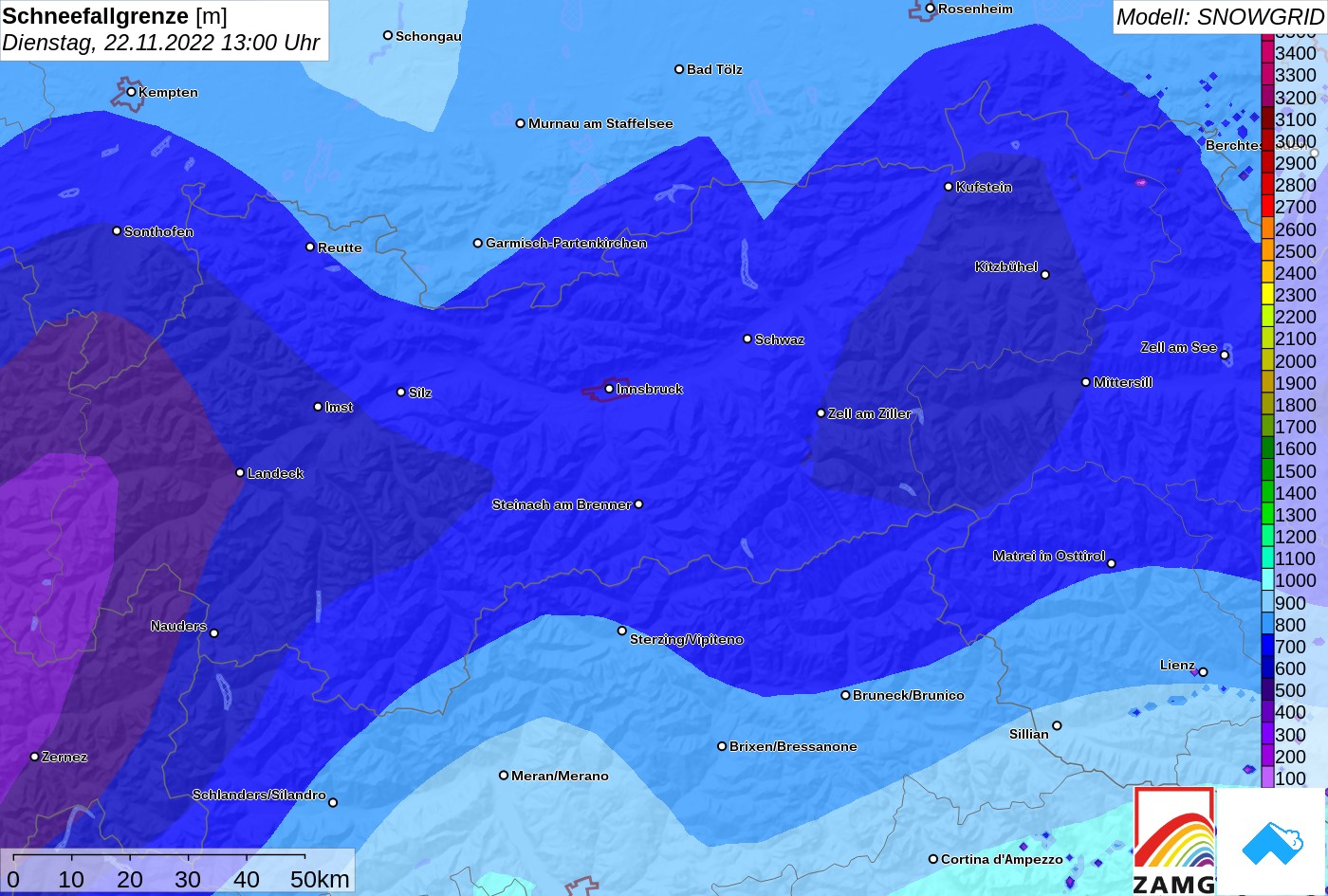Select the Sonthofen city marker
The image size is (1328, 896).
point(117,231)
